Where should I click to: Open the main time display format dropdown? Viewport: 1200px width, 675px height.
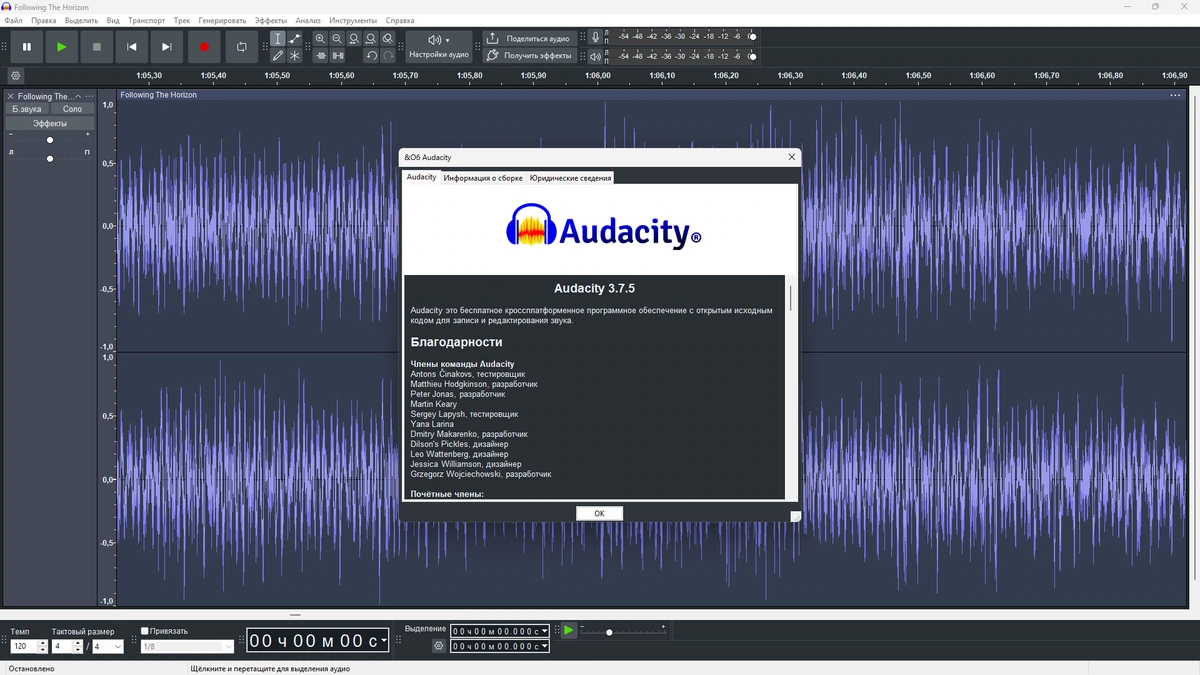point(384,641)
